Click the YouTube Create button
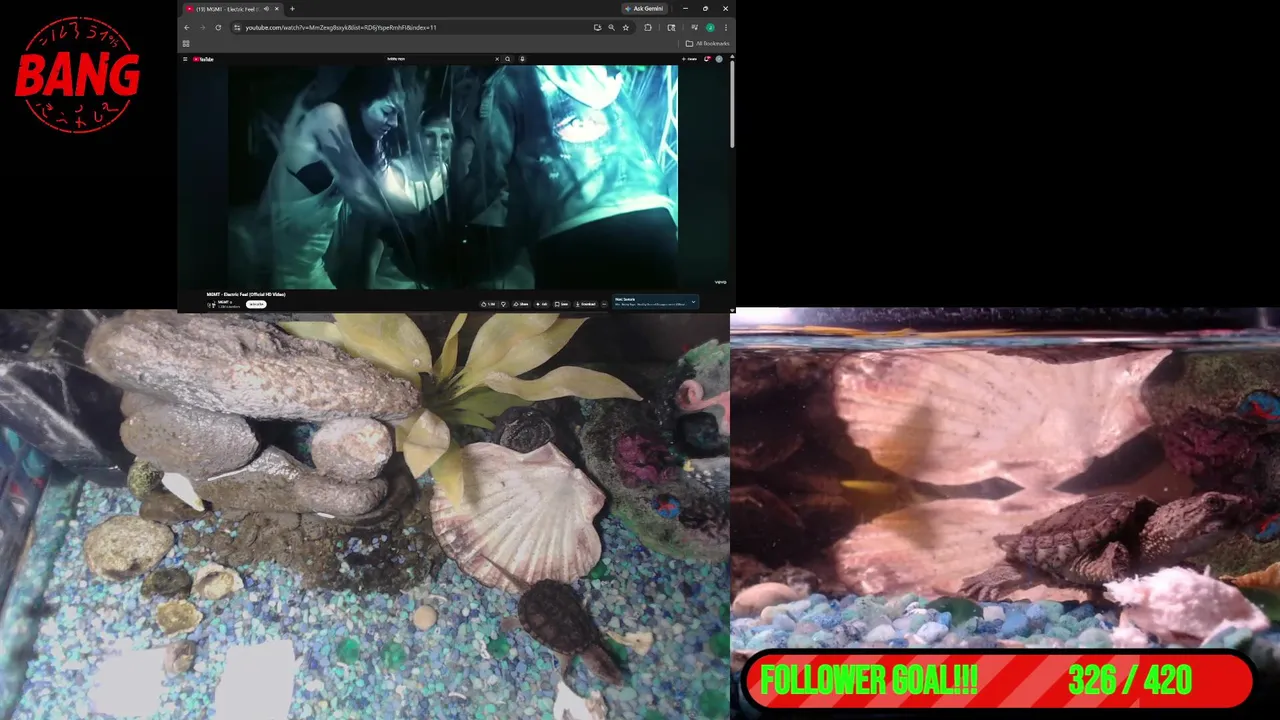1280x720 pixels. (x=689, y=59)
